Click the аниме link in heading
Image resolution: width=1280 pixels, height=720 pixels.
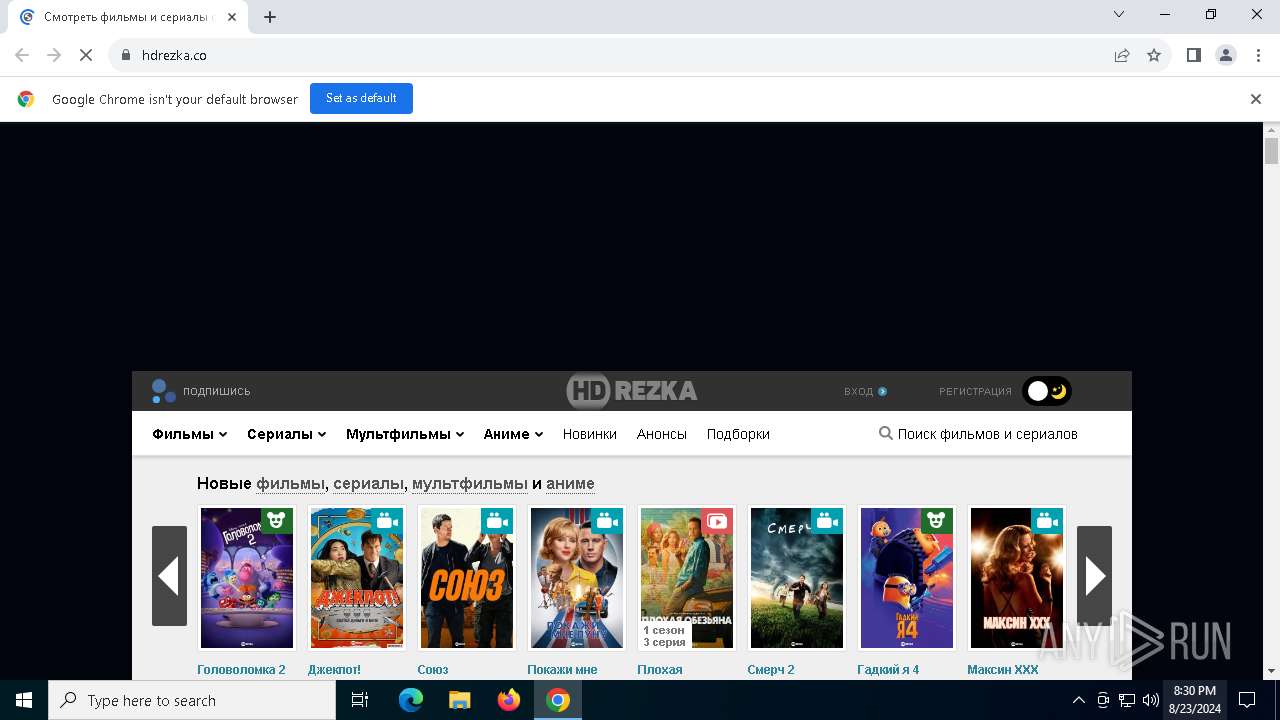pyautogui.click(x=570, y=484)
